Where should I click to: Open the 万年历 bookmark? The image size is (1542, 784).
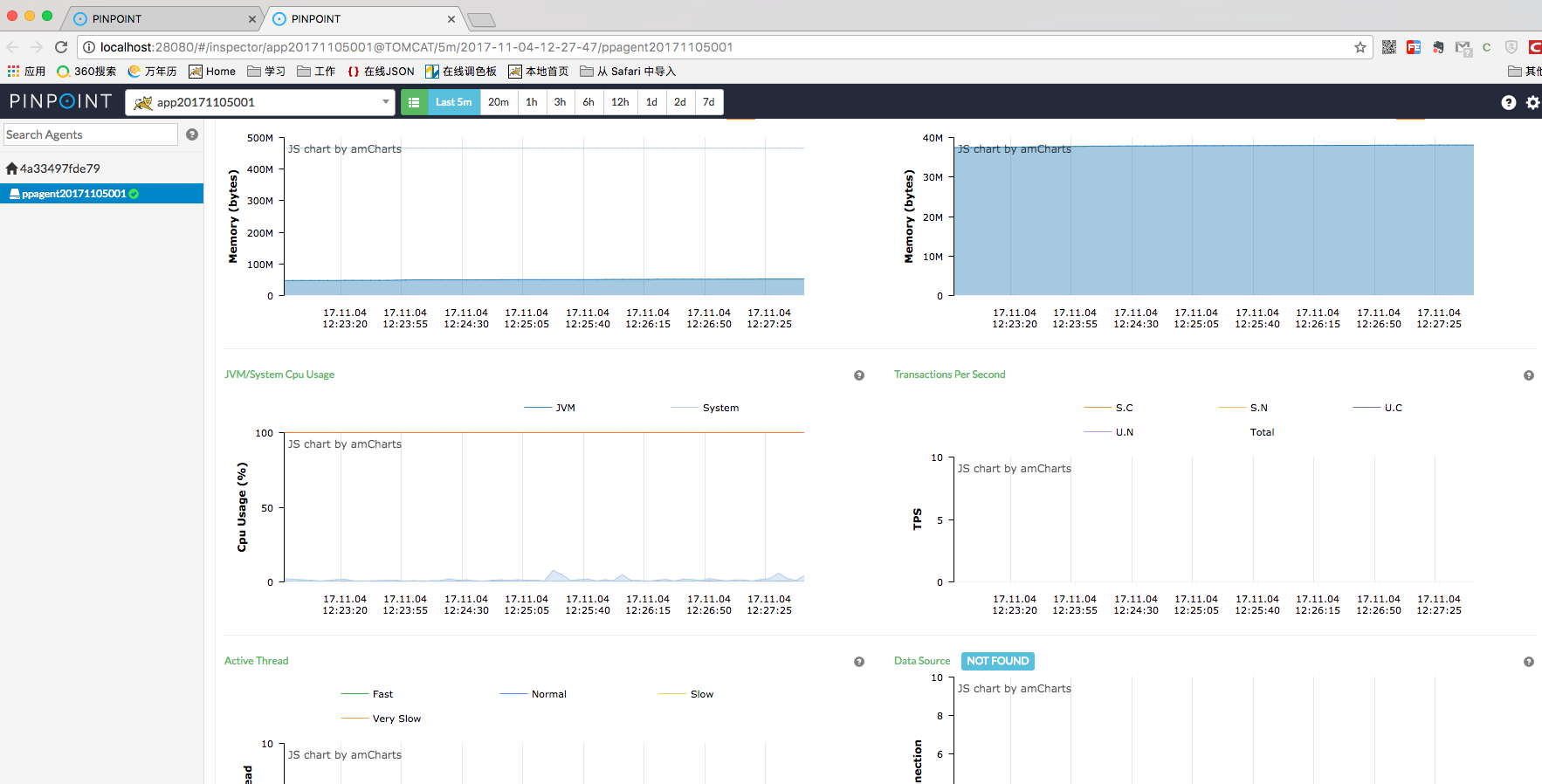pyautogui.click(x=152, y=72)
